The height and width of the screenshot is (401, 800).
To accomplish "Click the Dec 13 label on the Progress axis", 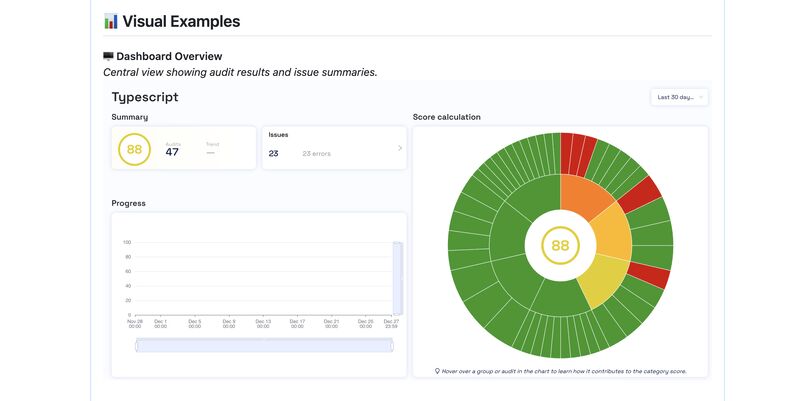I will pyautogui.click(x=263, y=323).
